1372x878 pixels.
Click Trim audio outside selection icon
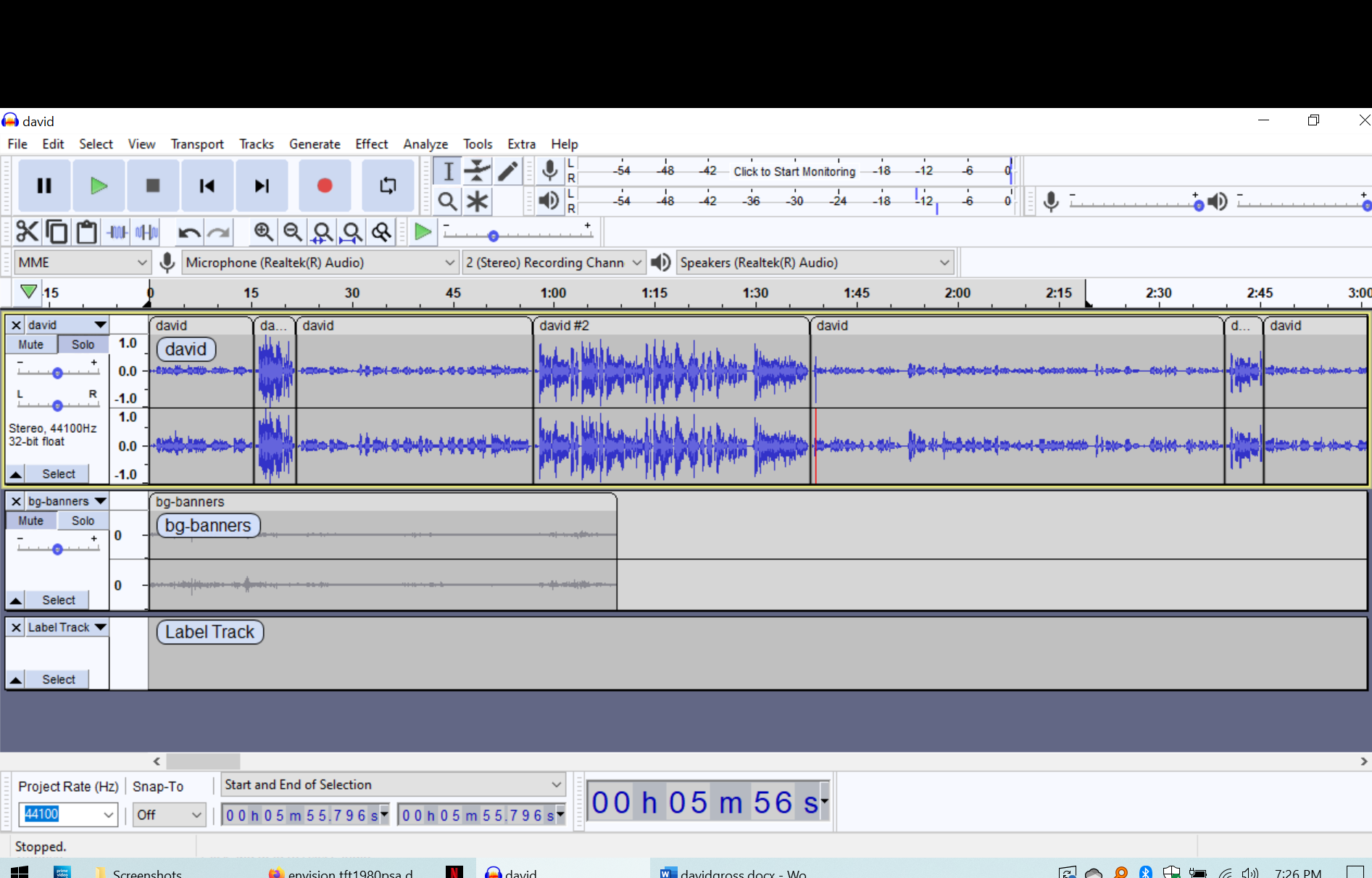tap(117, 232)
